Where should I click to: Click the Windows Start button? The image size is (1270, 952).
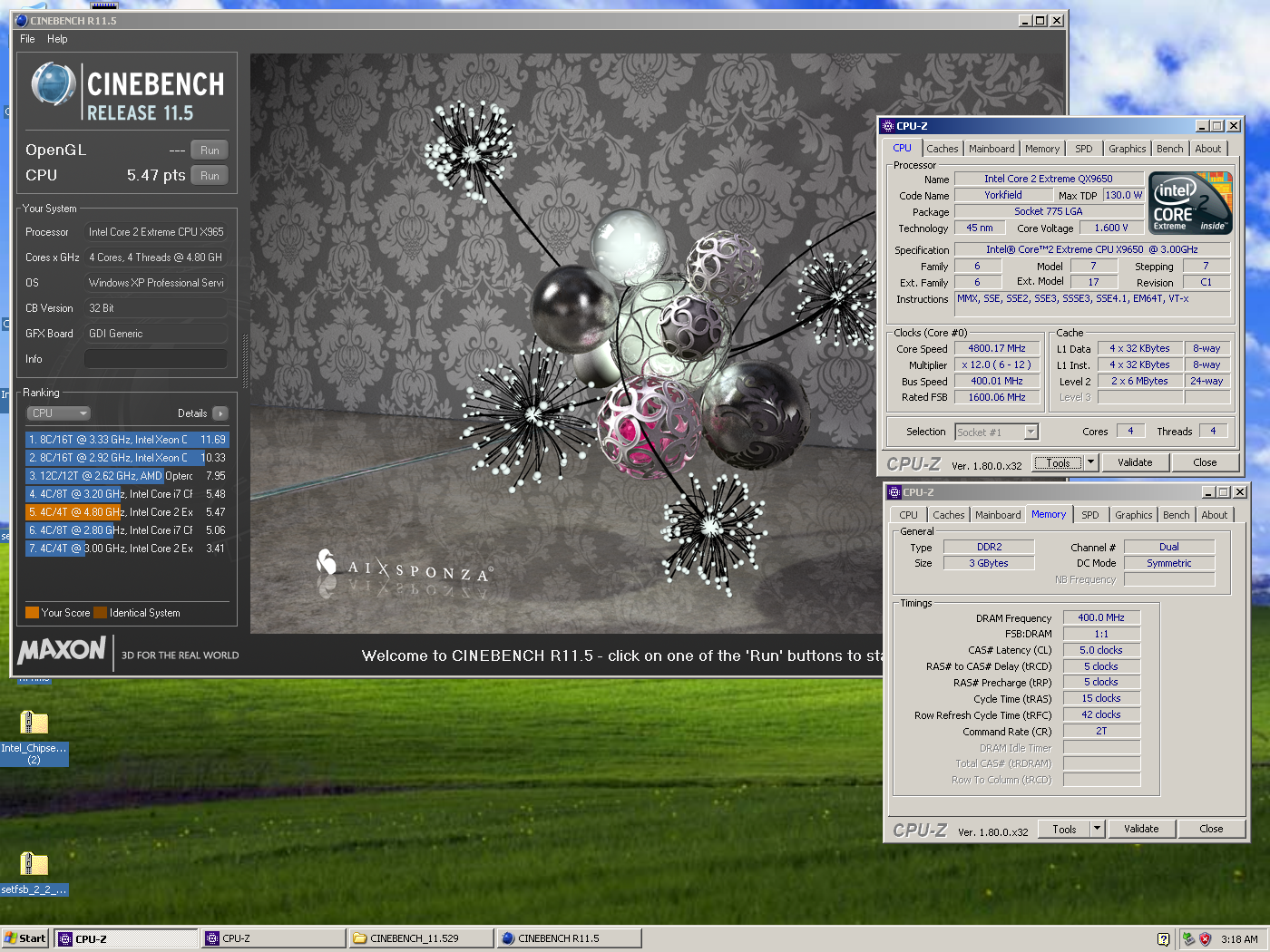coord(25,938)
